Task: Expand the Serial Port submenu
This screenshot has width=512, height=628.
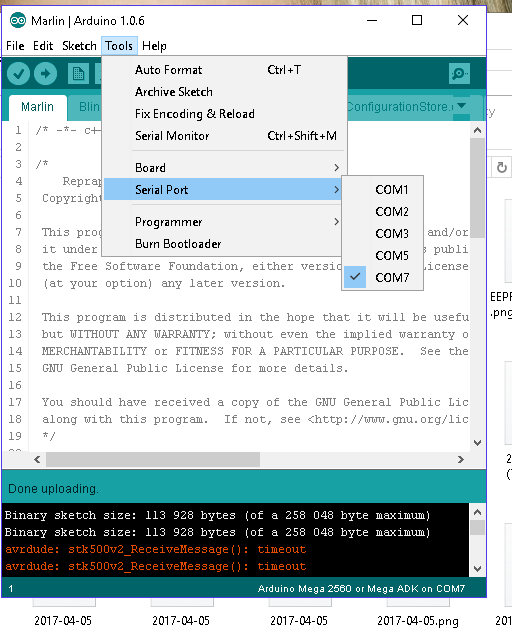Action: [x=224, y=189]
